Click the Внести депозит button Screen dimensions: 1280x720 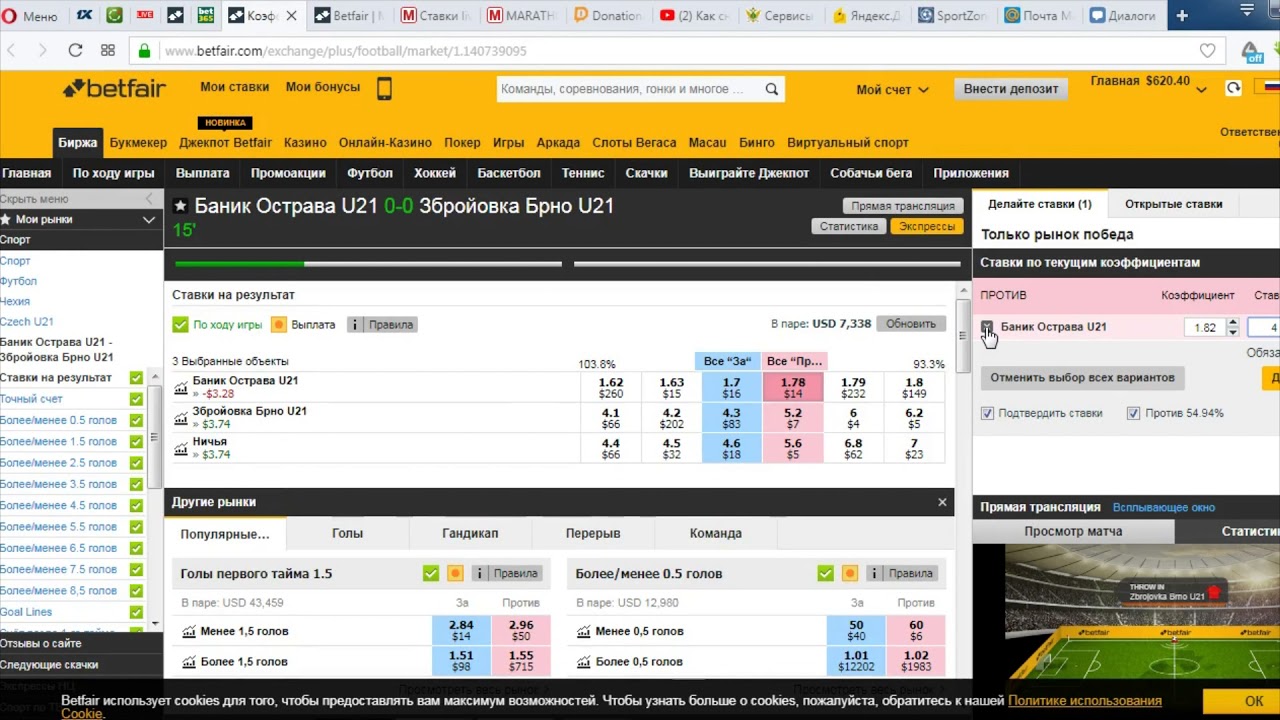(1010, 89)
